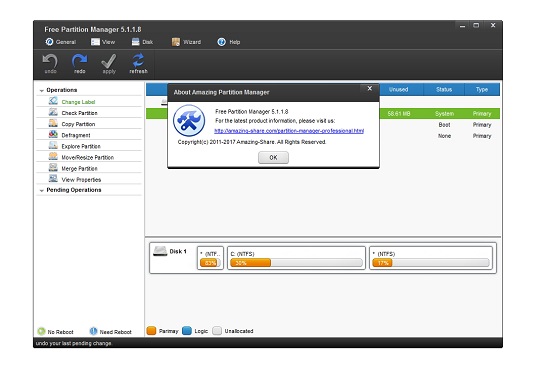Click the View Properties icon
Screen dimensions: 550x378
53,179
